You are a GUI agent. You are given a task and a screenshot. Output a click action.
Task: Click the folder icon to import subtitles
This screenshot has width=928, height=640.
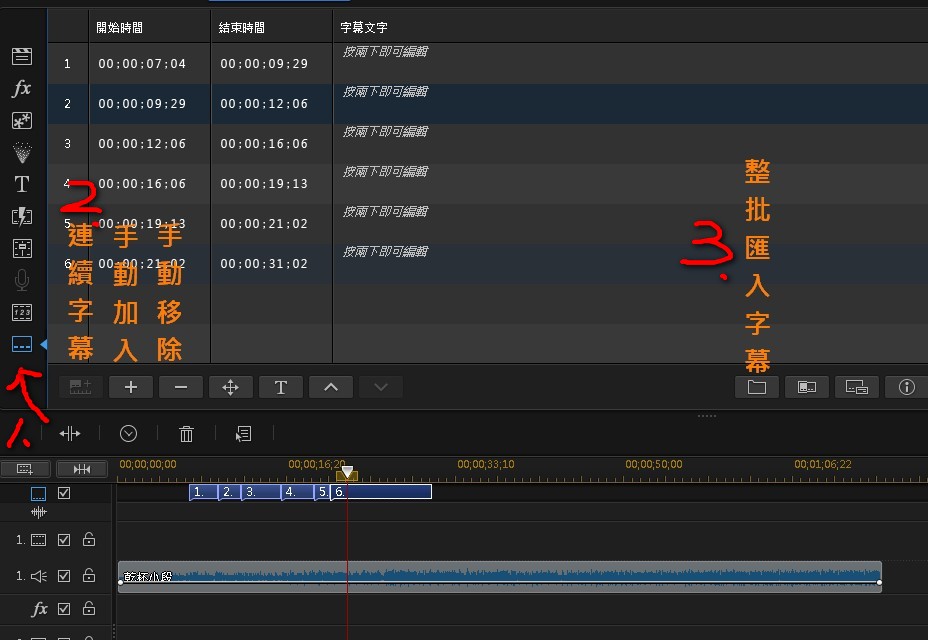pyautogui.click(x=757, y=387)
